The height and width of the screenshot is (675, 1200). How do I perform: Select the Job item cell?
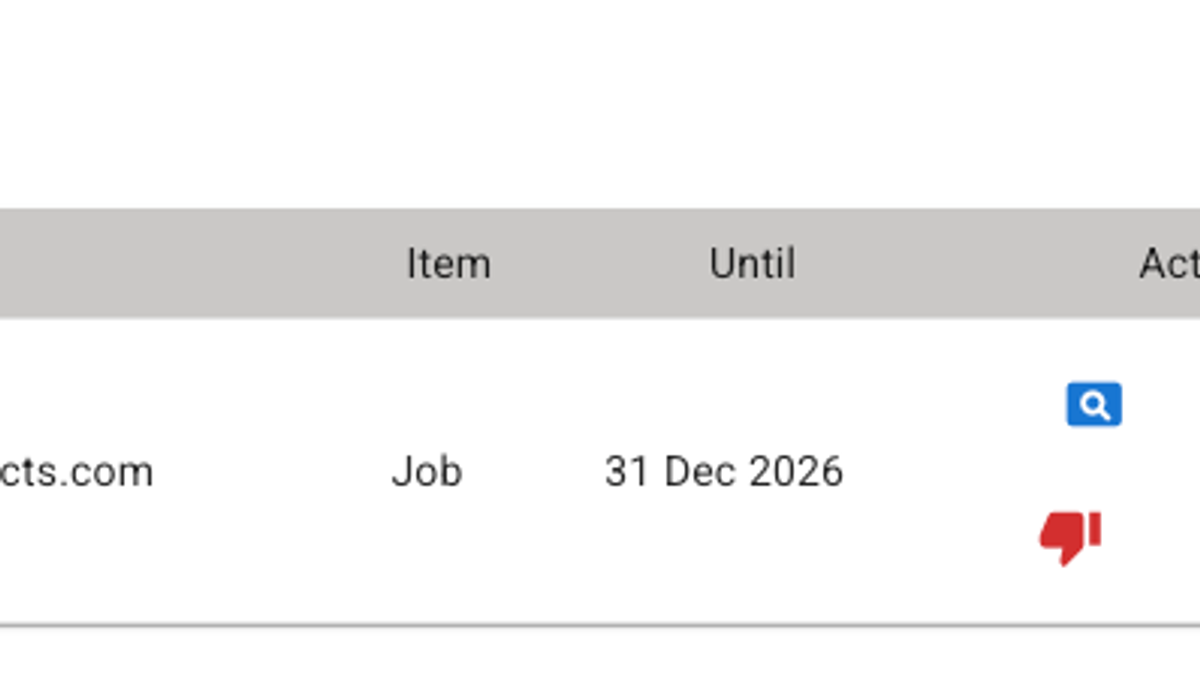click(x=427, y=471)
